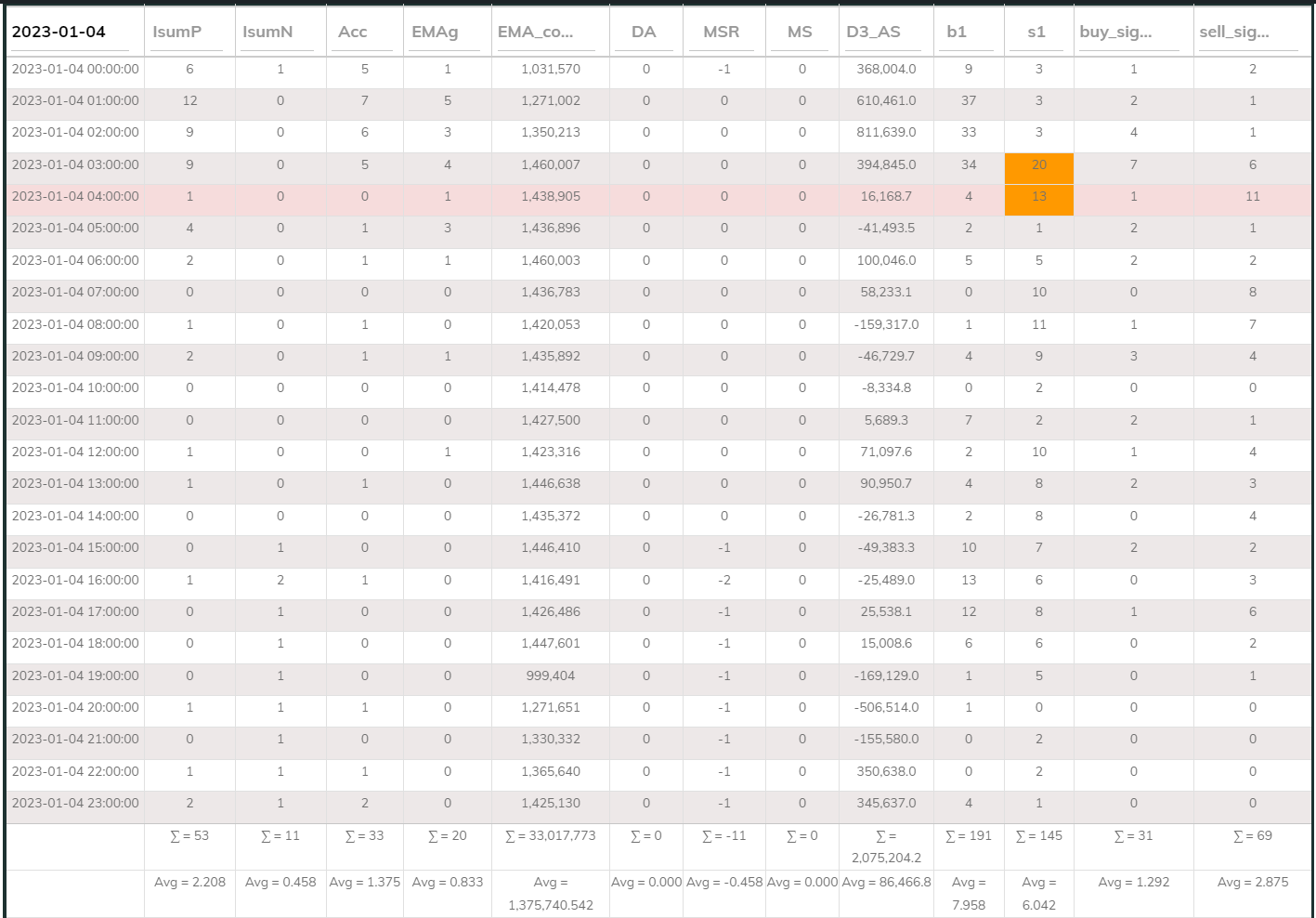Select the EMA_co value 999,404 cell
1316x918 pixels.
pos(550,675)
